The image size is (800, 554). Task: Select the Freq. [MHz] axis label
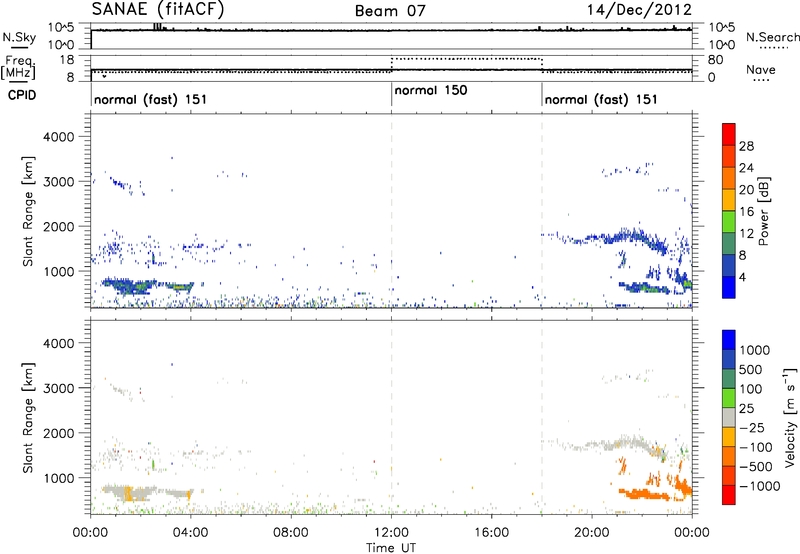[x=19, y=68]
